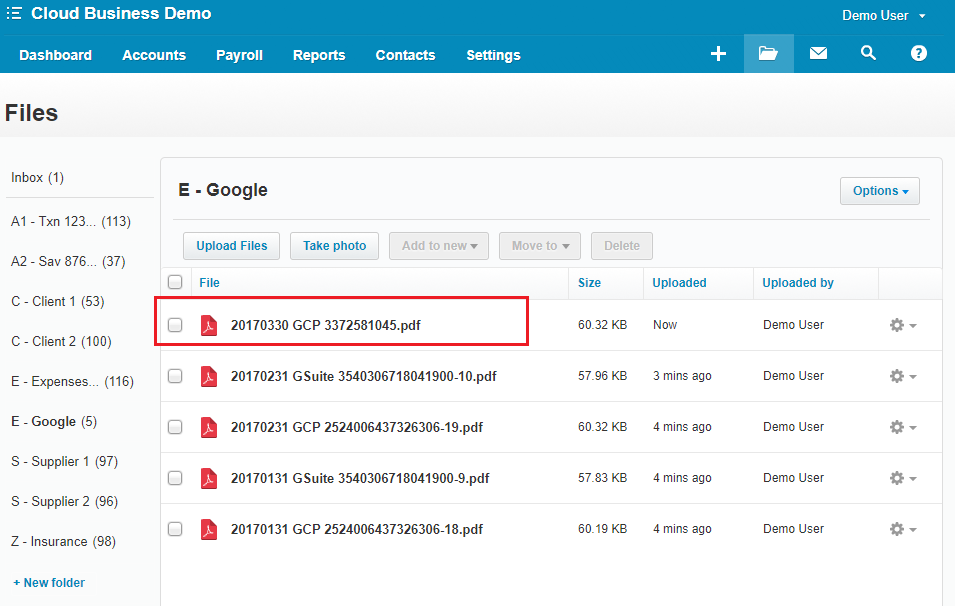This screenshot has width=955, height=606.
Task: Click the magnifier search icon
Action: pyautogui.click(x=869, y=53)
